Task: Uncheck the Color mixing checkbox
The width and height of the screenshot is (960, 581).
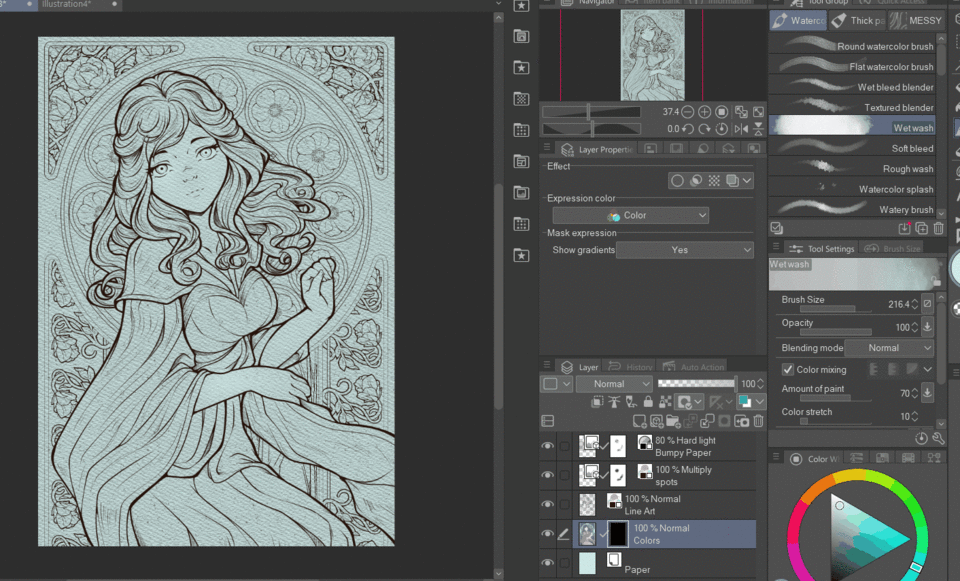Action: (x=788, y=369)
